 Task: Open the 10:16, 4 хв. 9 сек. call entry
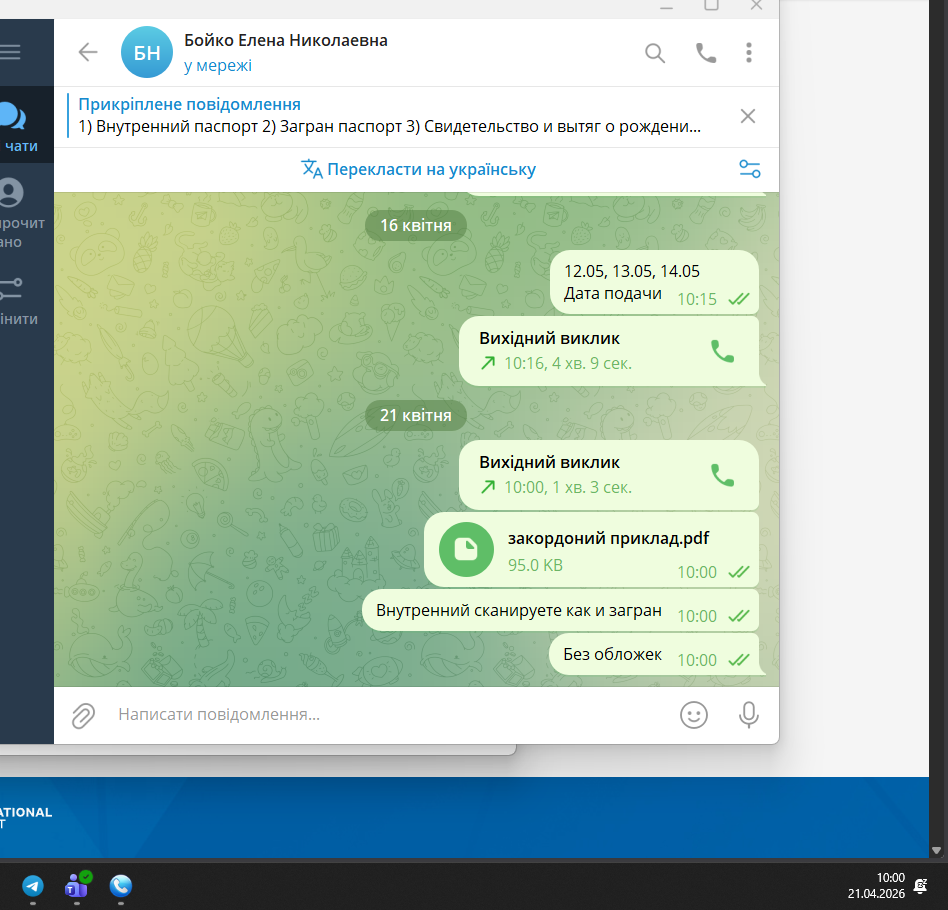(609, 351)
